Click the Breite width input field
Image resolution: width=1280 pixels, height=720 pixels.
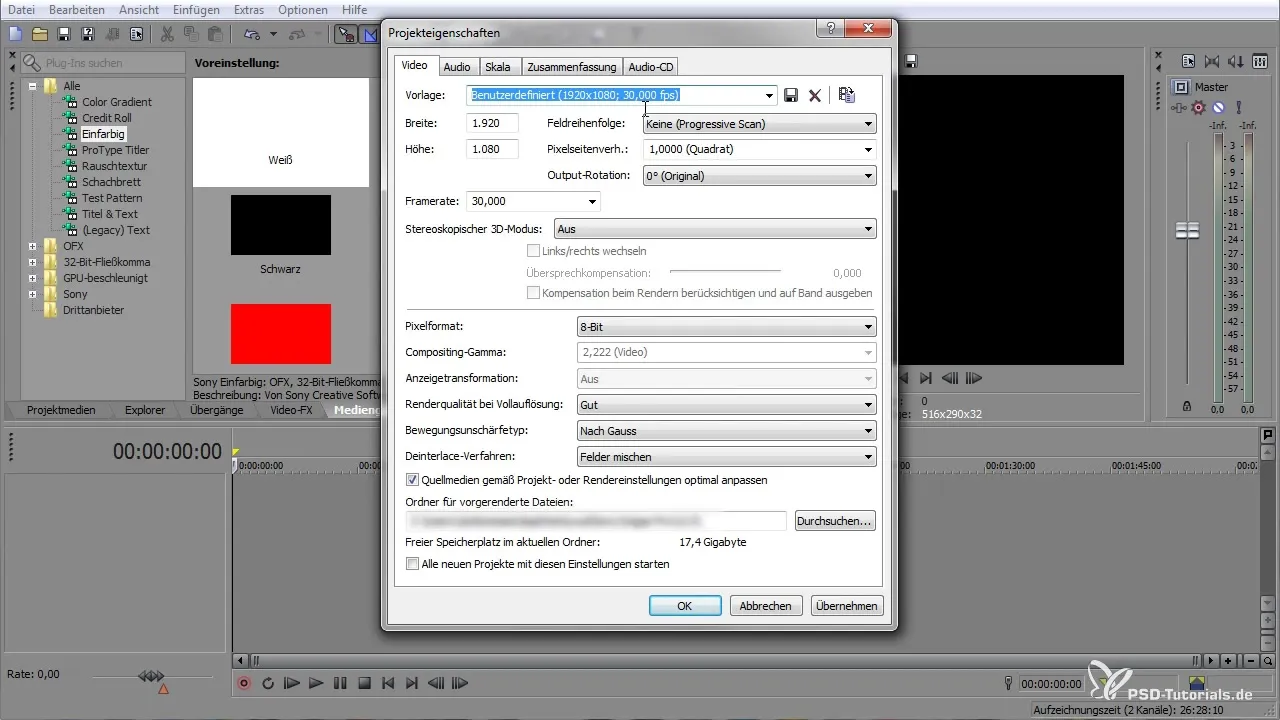(x=492, y=123)
